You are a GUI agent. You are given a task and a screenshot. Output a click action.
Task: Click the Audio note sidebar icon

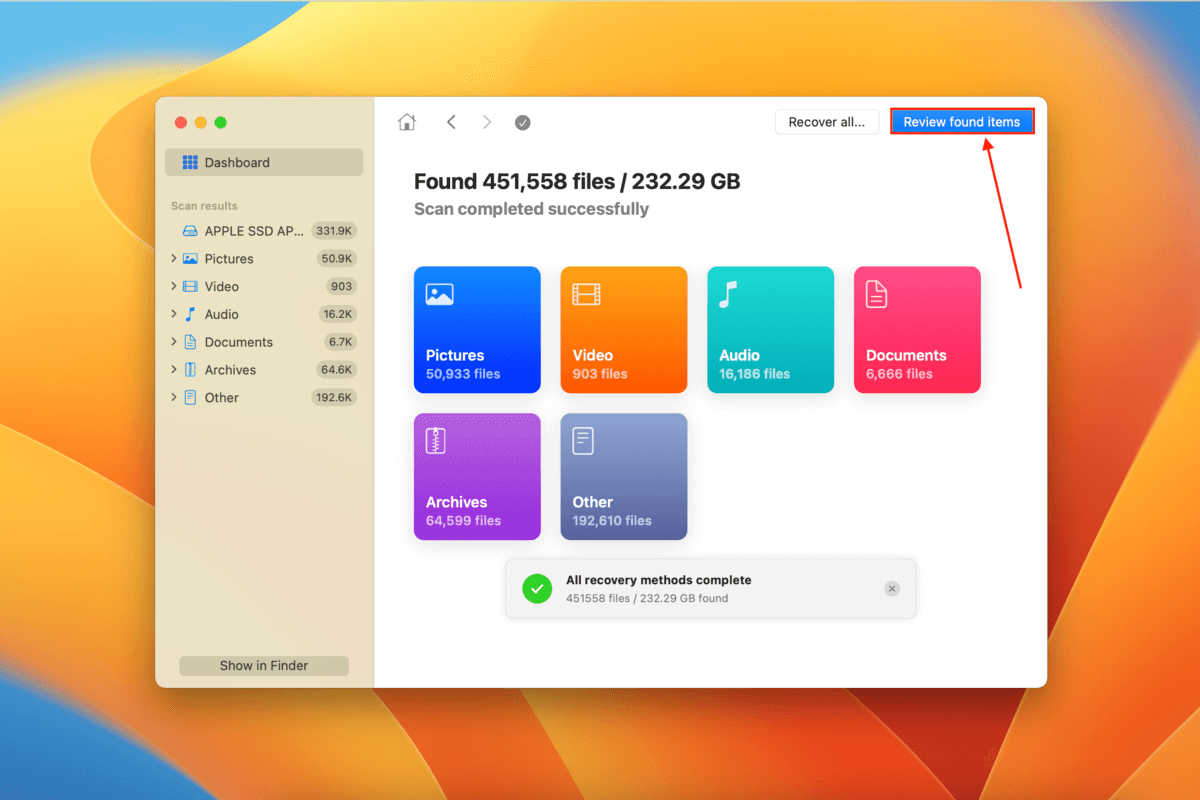pyautogui.click(x=190, y=314)
